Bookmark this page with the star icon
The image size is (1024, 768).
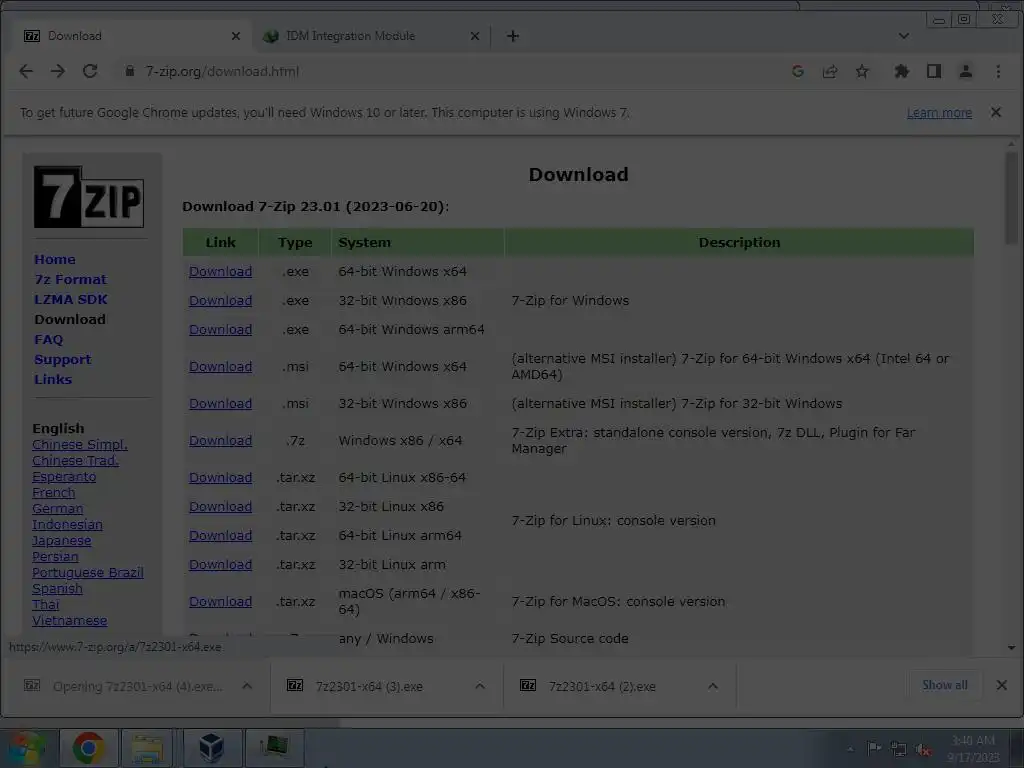[862, 71]
